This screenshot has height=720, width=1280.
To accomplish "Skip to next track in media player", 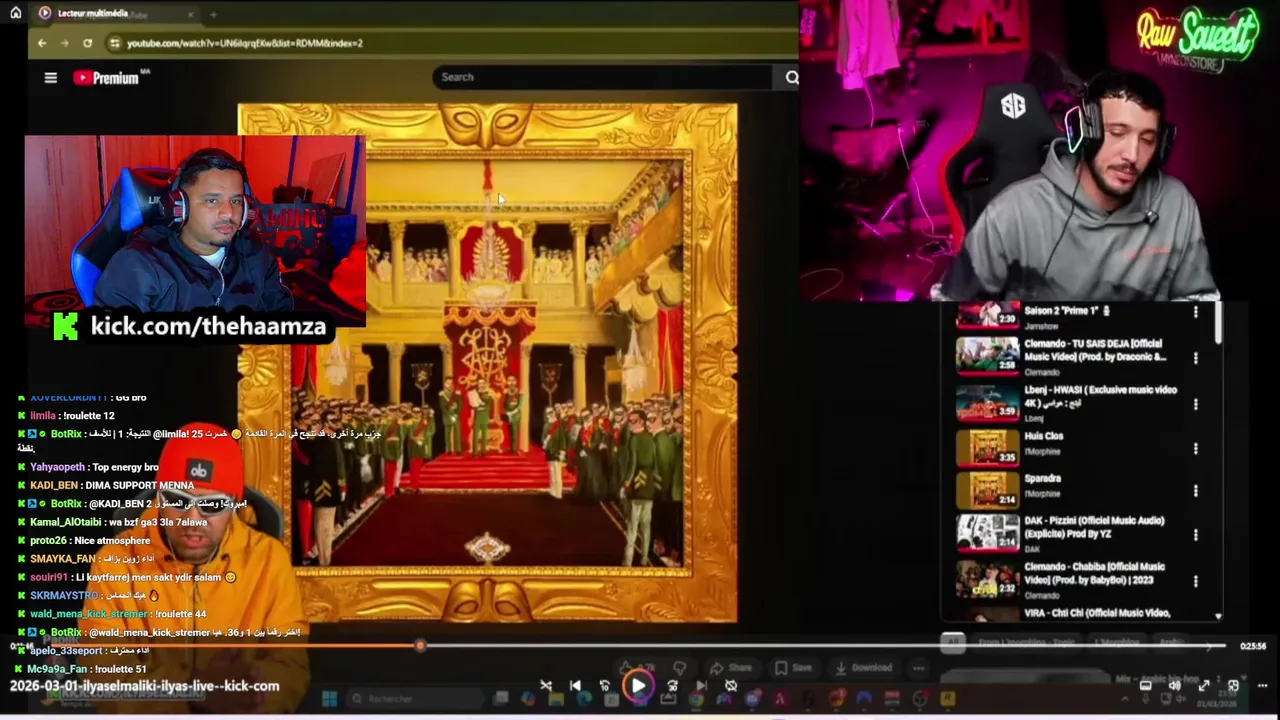I will [701, 685].
